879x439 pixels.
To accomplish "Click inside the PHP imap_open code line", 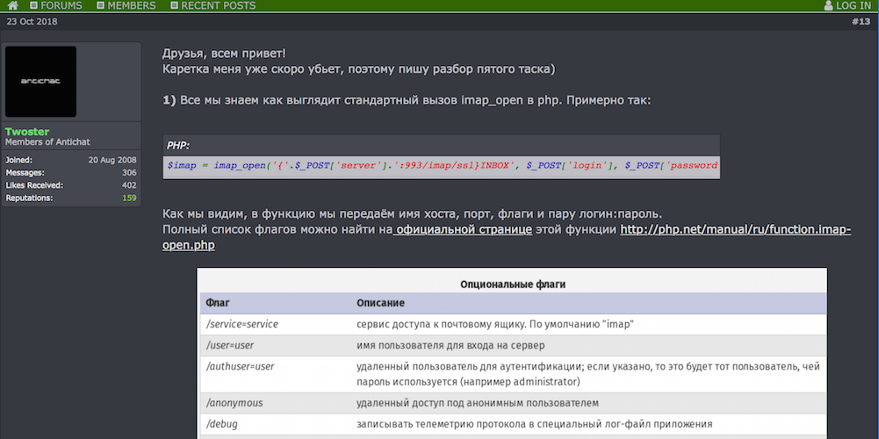I will (x=441, y=166).
